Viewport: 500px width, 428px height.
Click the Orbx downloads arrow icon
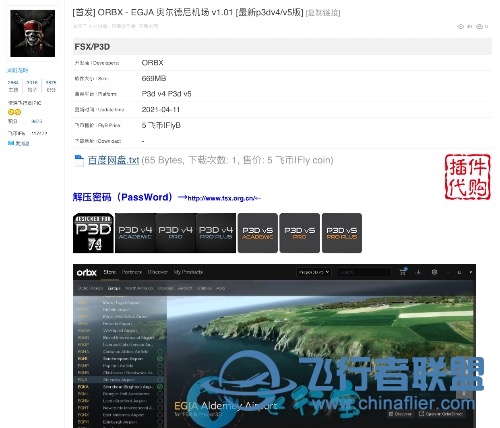[x=418, y=272]
